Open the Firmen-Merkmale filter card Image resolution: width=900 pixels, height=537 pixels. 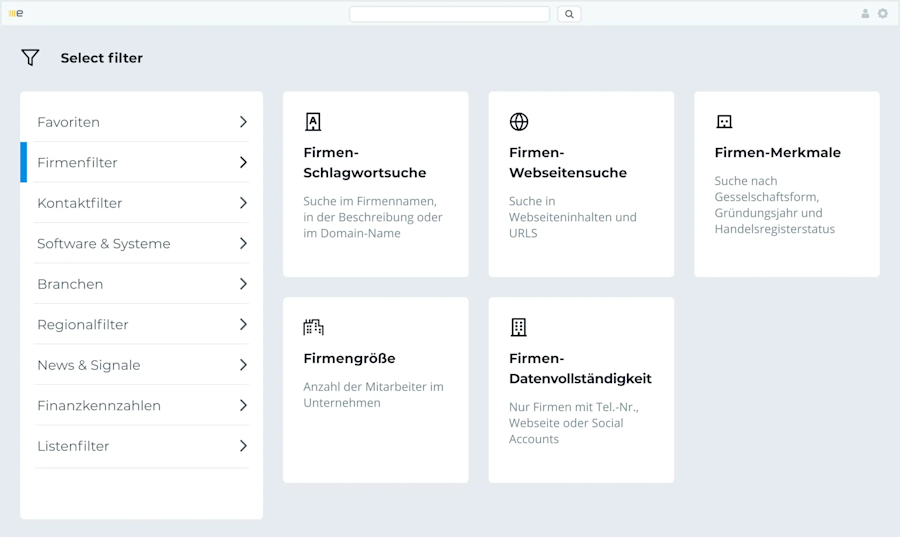787,184
